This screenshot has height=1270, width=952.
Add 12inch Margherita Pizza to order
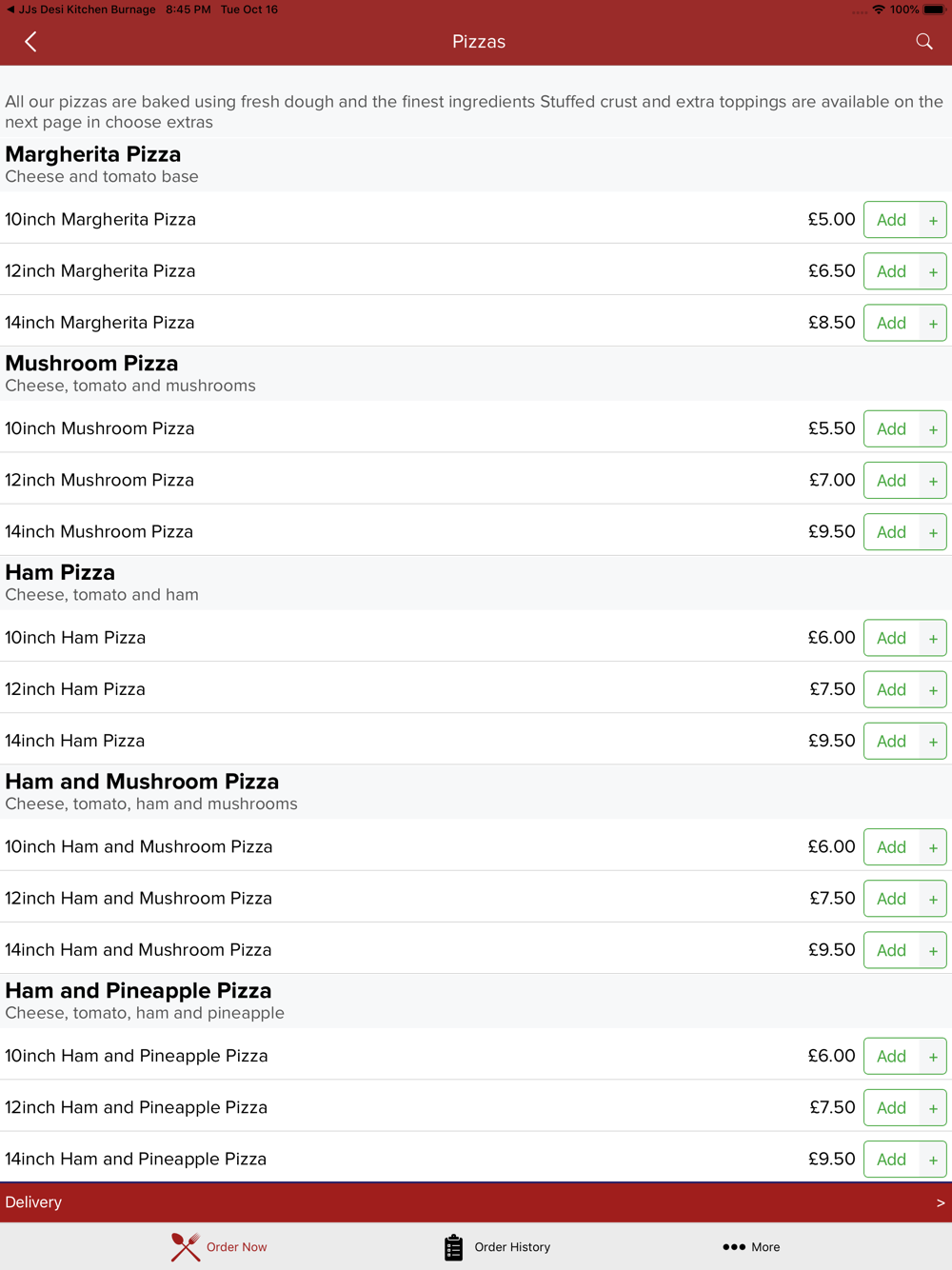[891, 271]
